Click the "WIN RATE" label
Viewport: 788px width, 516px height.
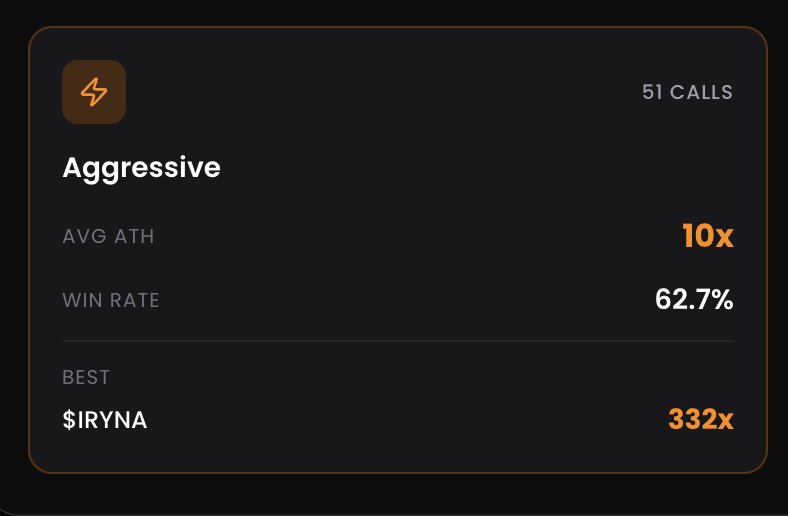(111, 299)
